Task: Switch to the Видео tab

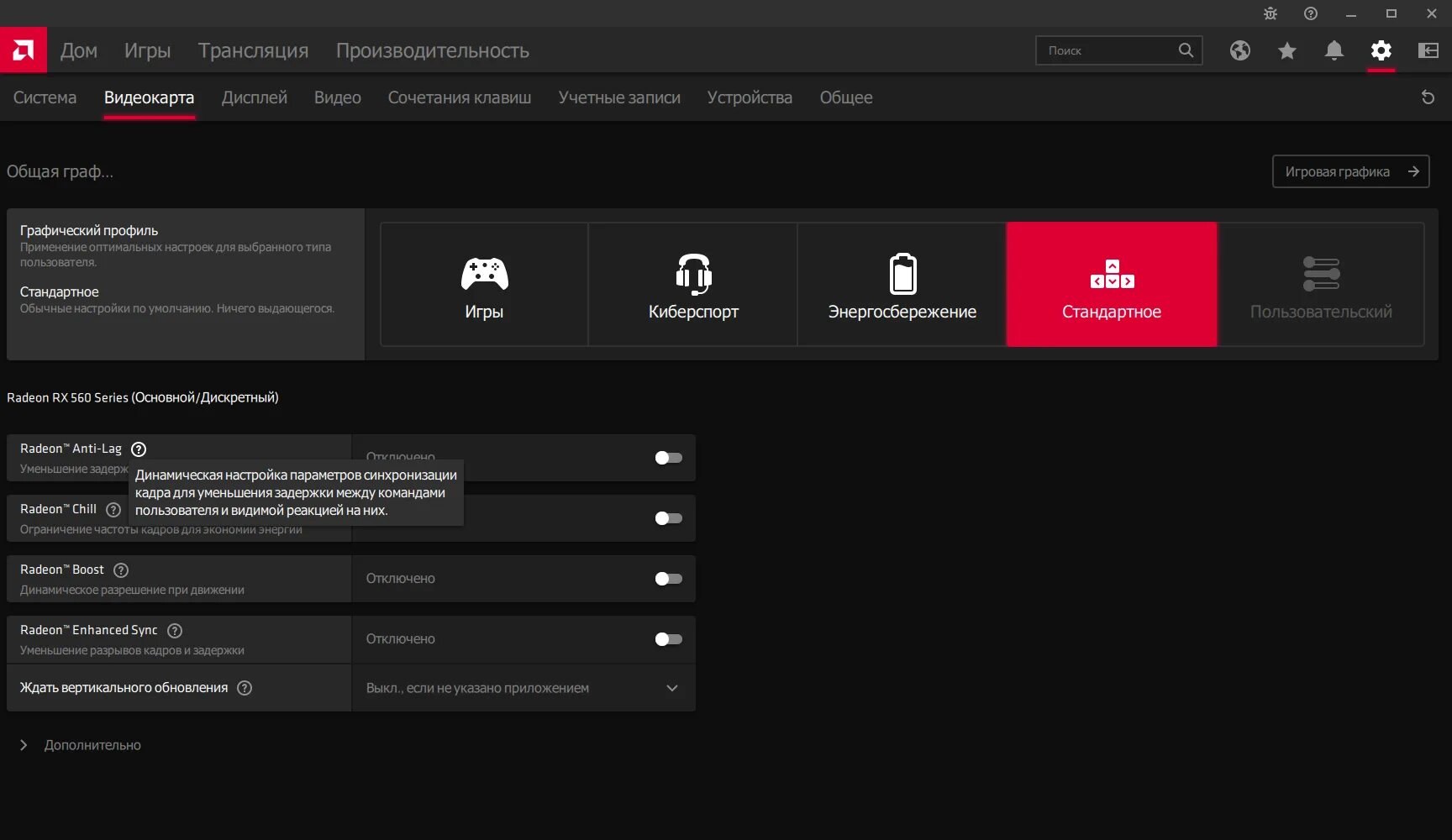Action: tap(338, 97)
